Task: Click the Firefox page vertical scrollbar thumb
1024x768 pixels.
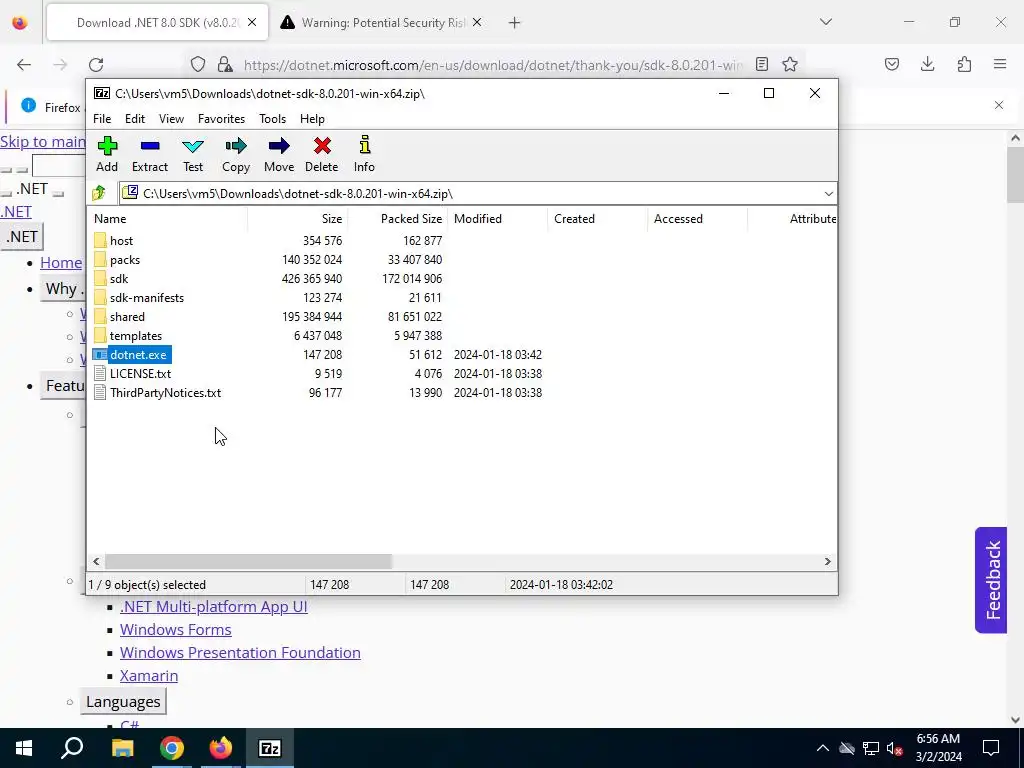Action: tap(1015, 175)
